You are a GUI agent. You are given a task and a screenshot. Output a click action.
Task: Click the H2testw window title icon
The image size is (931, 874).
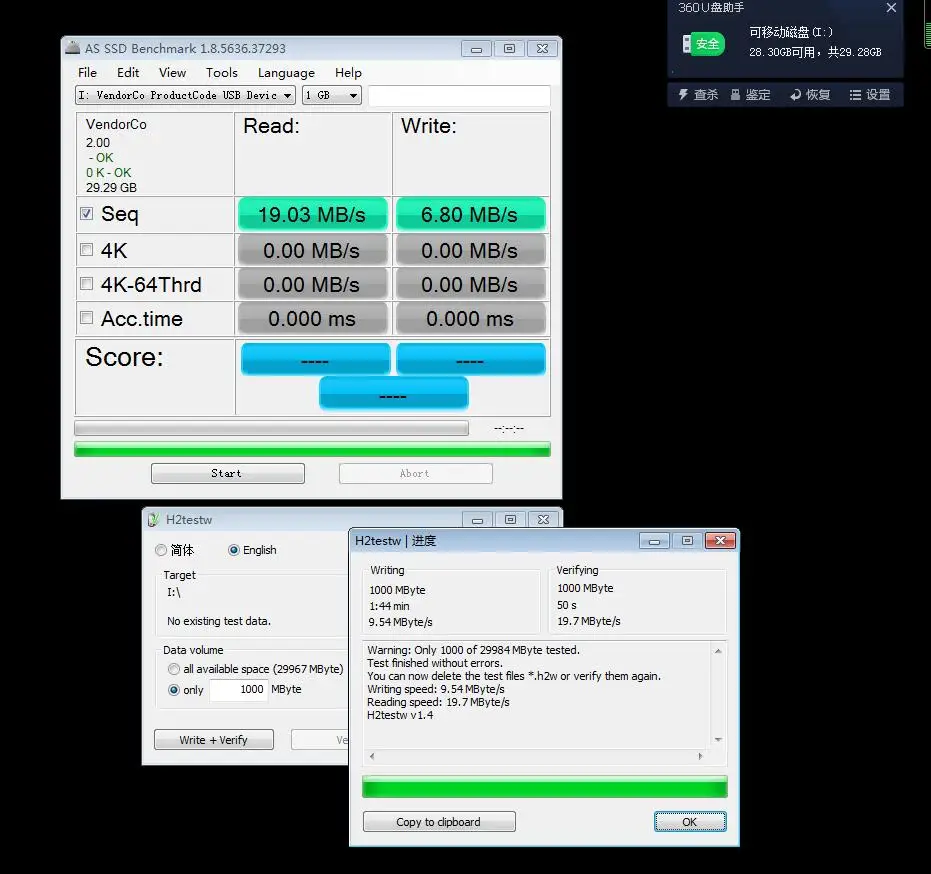pyautogui.click(x=154, y=520)
